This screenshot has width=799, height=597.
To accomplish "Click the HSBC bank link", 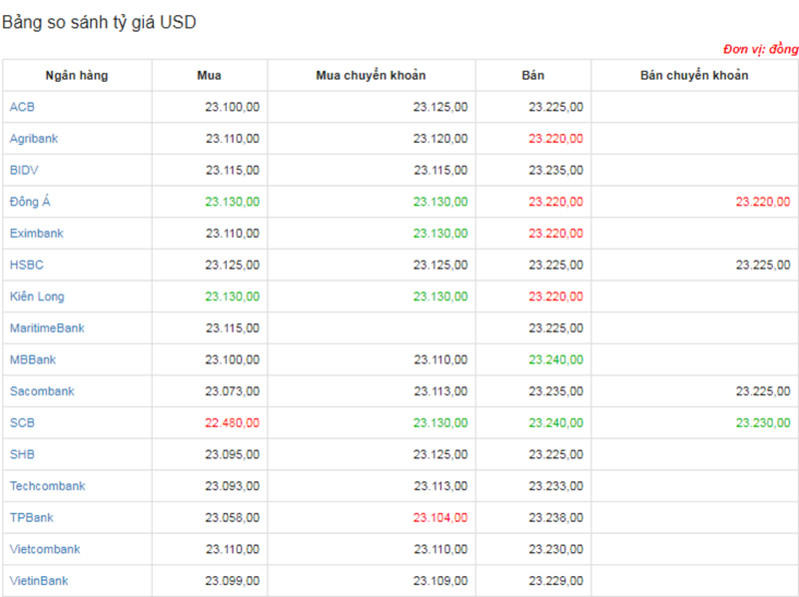I will click(x=27, y=265).
